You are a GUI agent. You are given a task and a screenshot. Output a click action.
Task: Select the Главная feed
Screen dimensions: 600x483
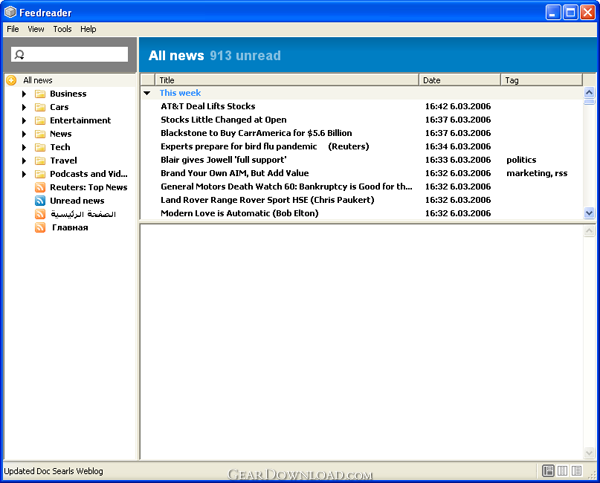70,227
